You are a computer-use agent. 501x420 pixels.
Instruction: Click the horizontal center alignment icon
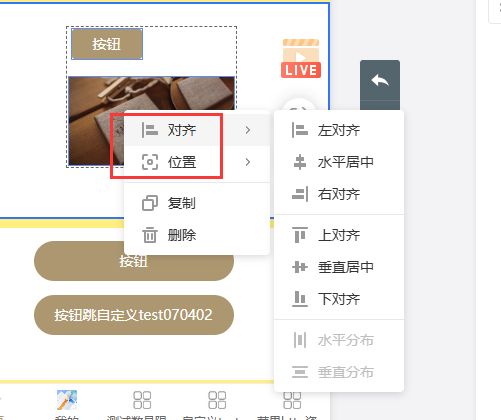(x=299, y=162)
